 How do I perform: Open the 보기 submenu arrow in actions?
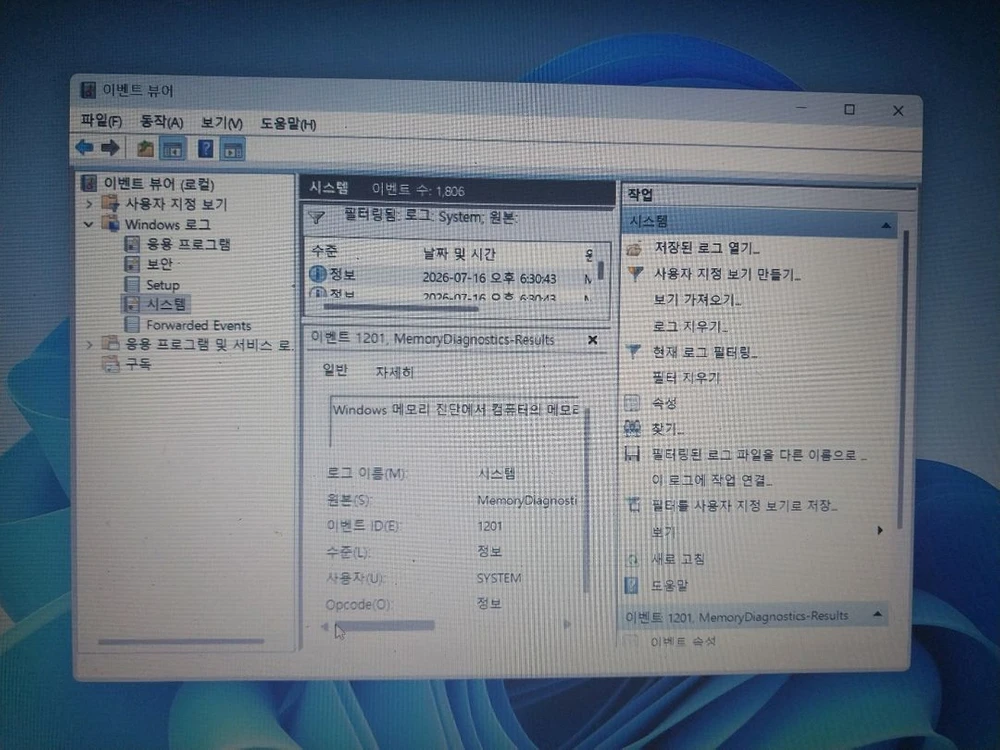[x=880, y=530]
